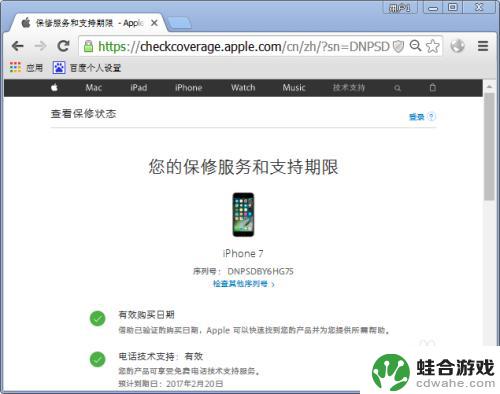Screen dimensions: 500x394
Task: Open the search icon in Apple navigation
Action: pos(397,88)
